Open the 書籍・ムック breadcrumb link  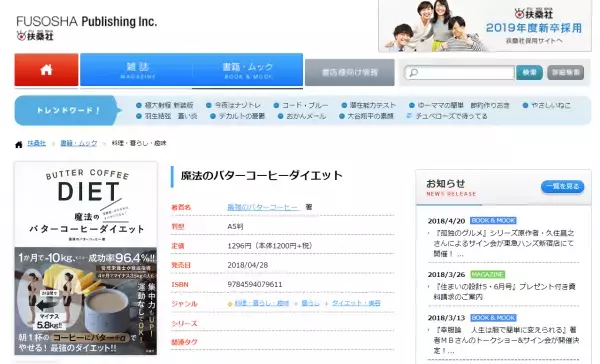click(x=79, y=143)
